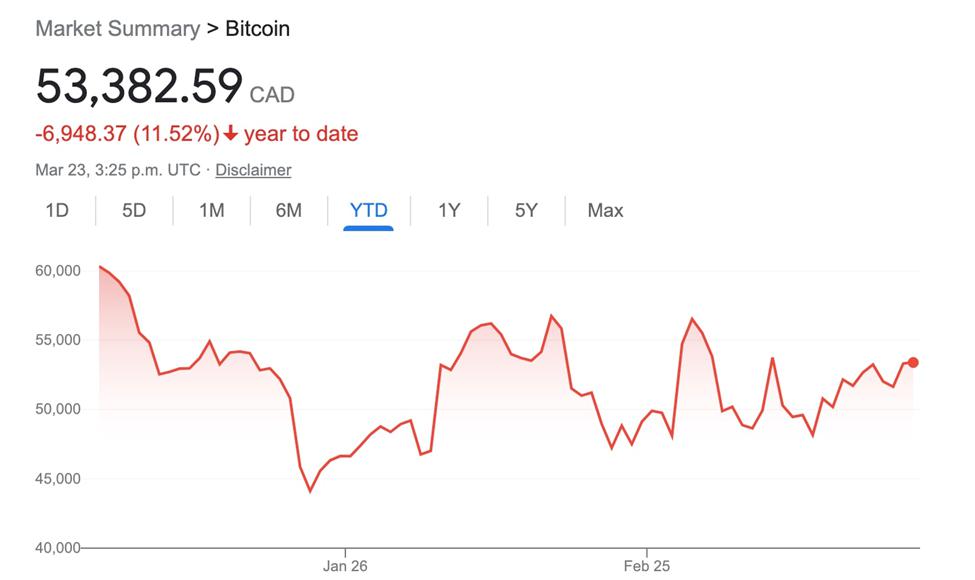Show the 1M price chart

point(211,210)
